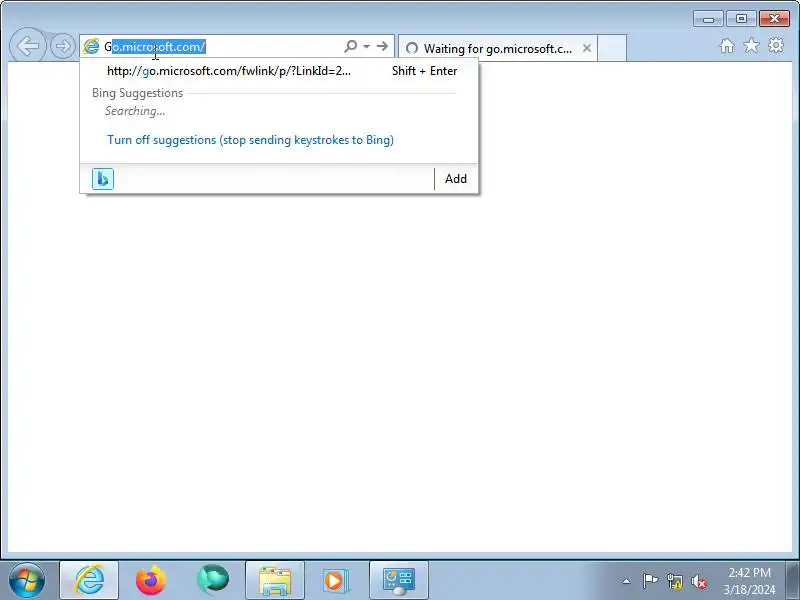Image resolution: width=800 pixels, height=600 pixels.
Task: Select the Bing search provider icon
Action: coord(103,179)
